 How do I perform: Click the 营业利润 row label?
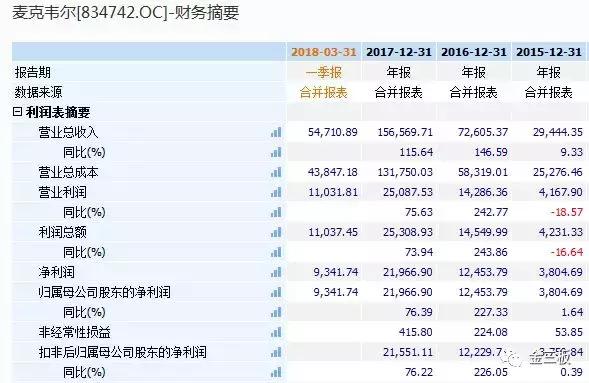[62, 192]
